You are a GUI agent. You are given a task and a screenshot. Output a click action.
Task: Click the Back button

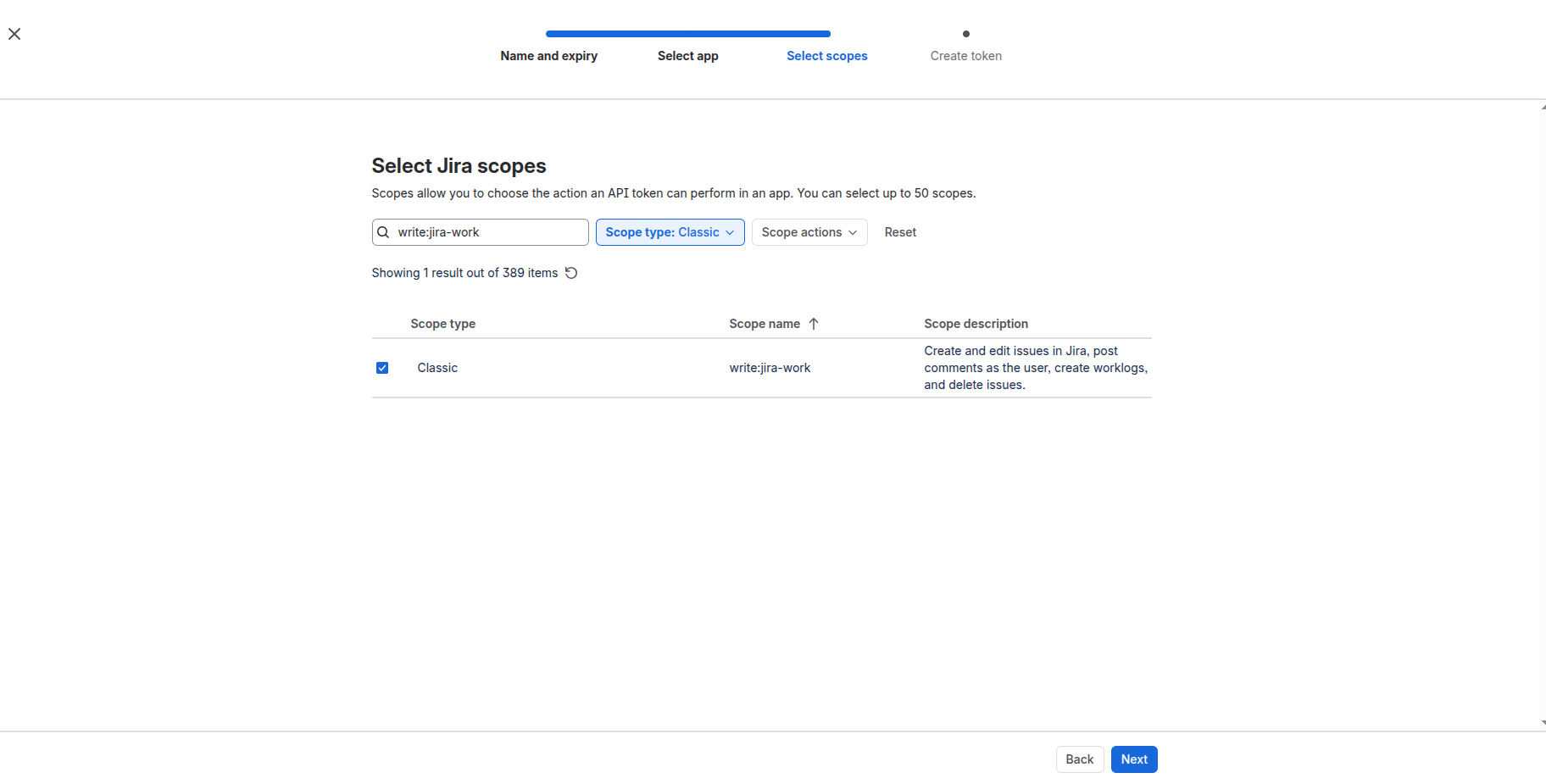click(1080, 759)
